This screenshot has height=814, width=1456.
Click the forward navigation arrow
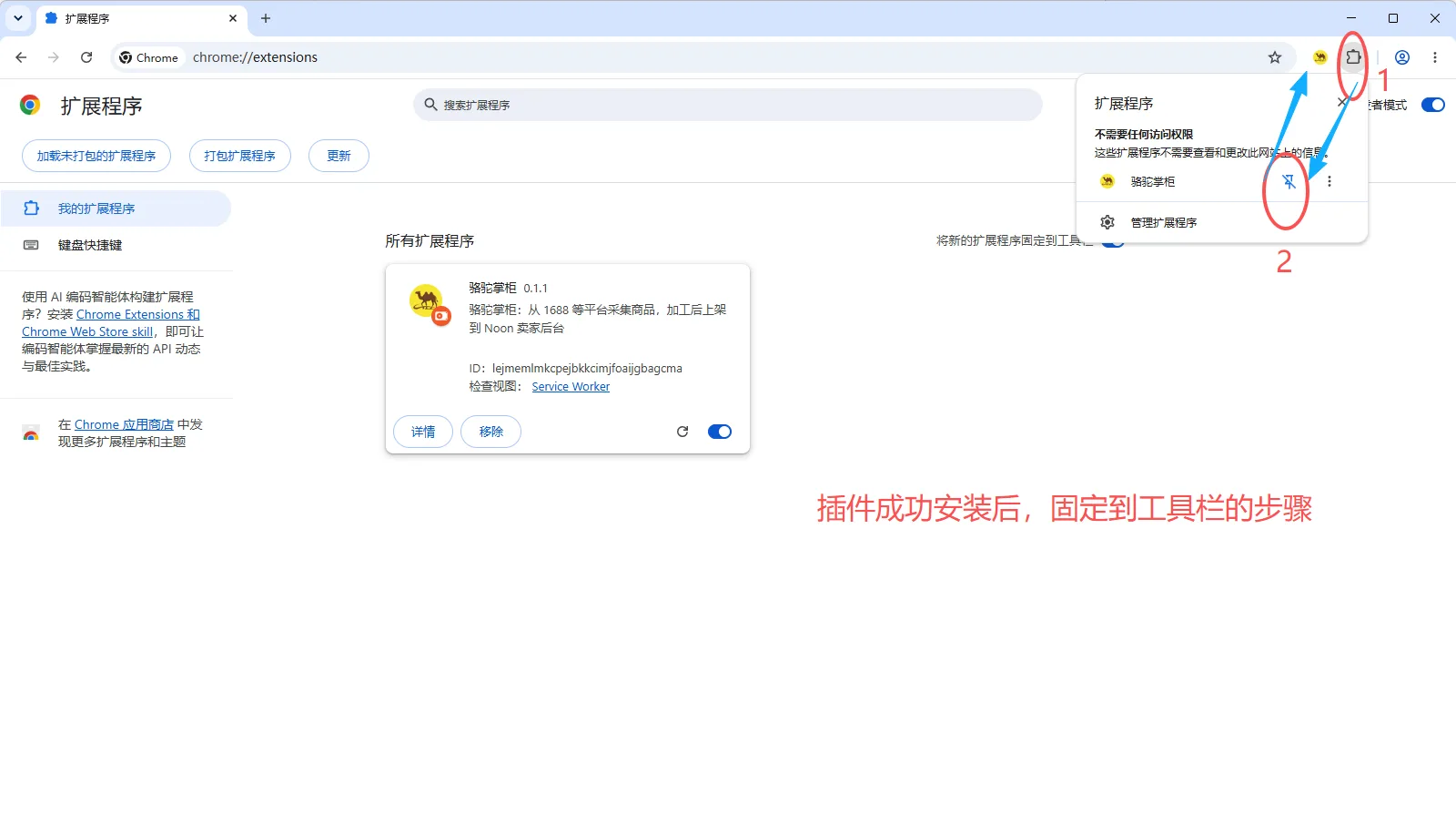click(54, 57)
